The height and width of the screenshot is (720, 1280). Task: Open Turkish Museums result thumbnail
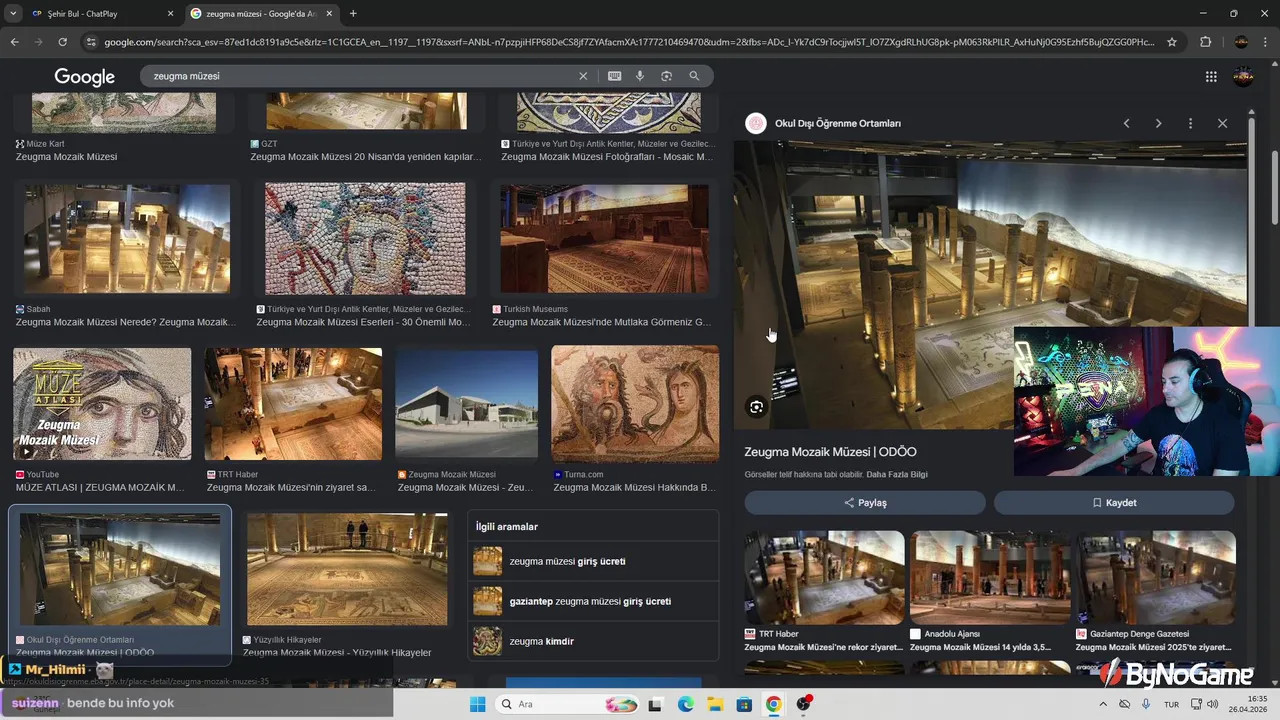coord(604,239)
